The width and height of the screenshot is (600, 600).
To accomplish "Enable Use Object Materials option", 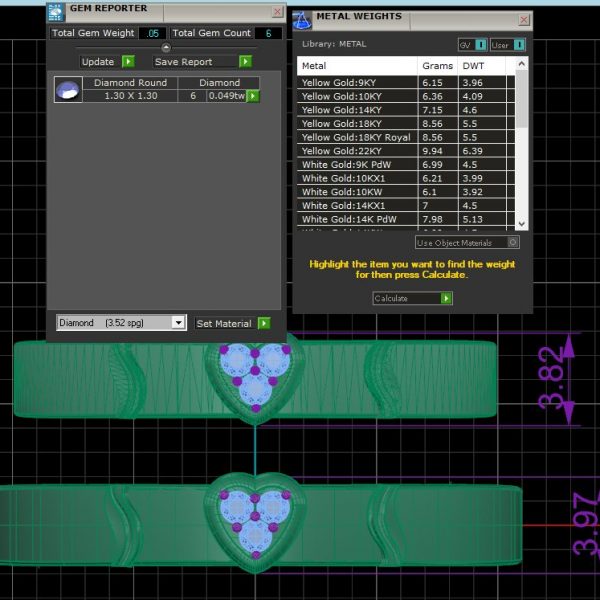I will (x=513, y=242).
